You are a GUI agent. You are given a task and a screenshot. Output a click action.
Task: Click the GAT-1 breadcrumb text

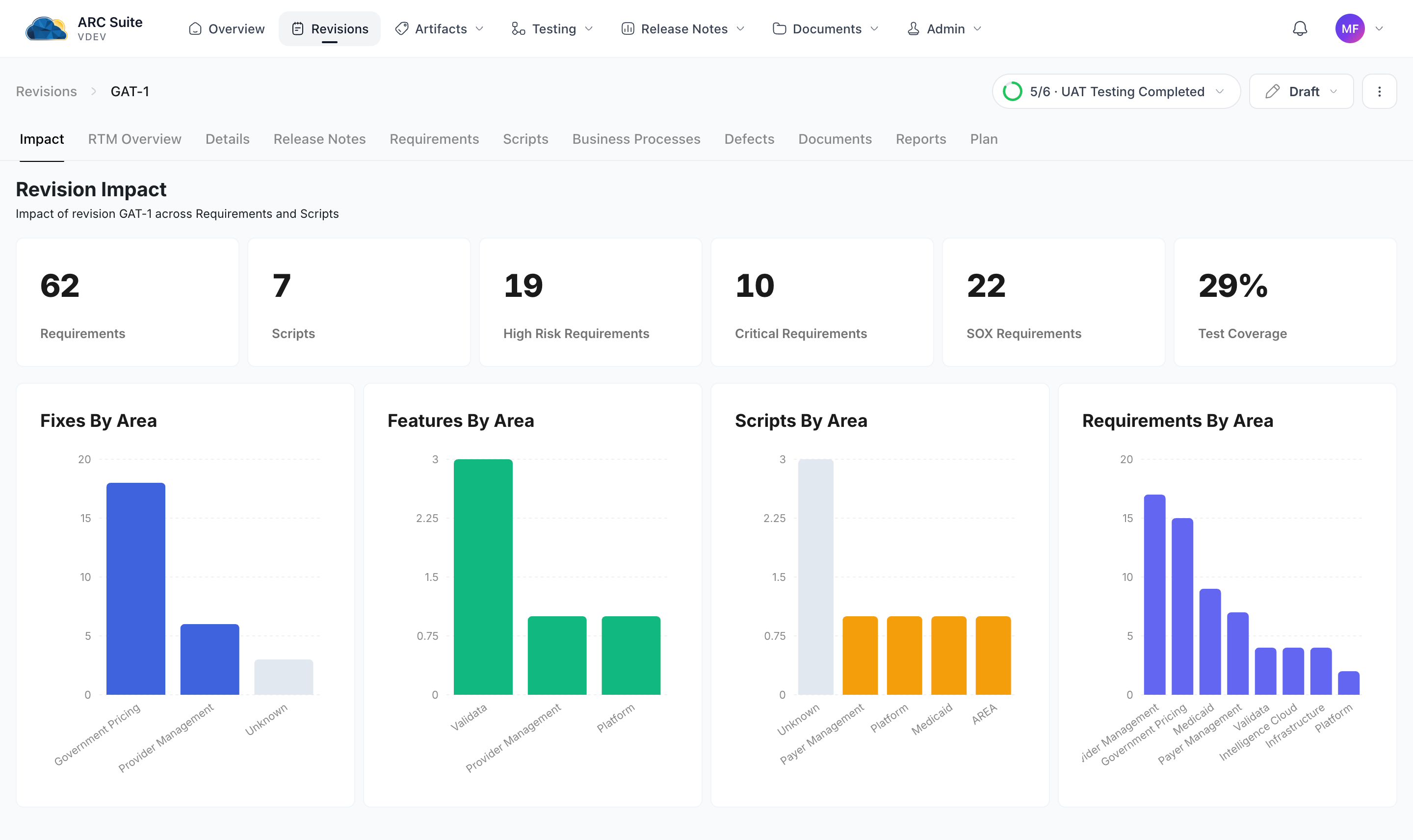(x=130, y=92)
